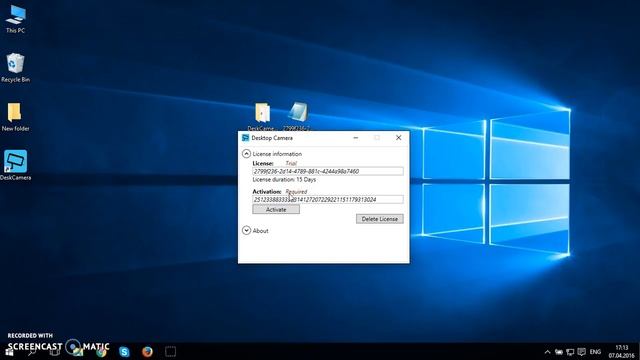
Task: Click the network tray icon
Action: pos(570,352)
